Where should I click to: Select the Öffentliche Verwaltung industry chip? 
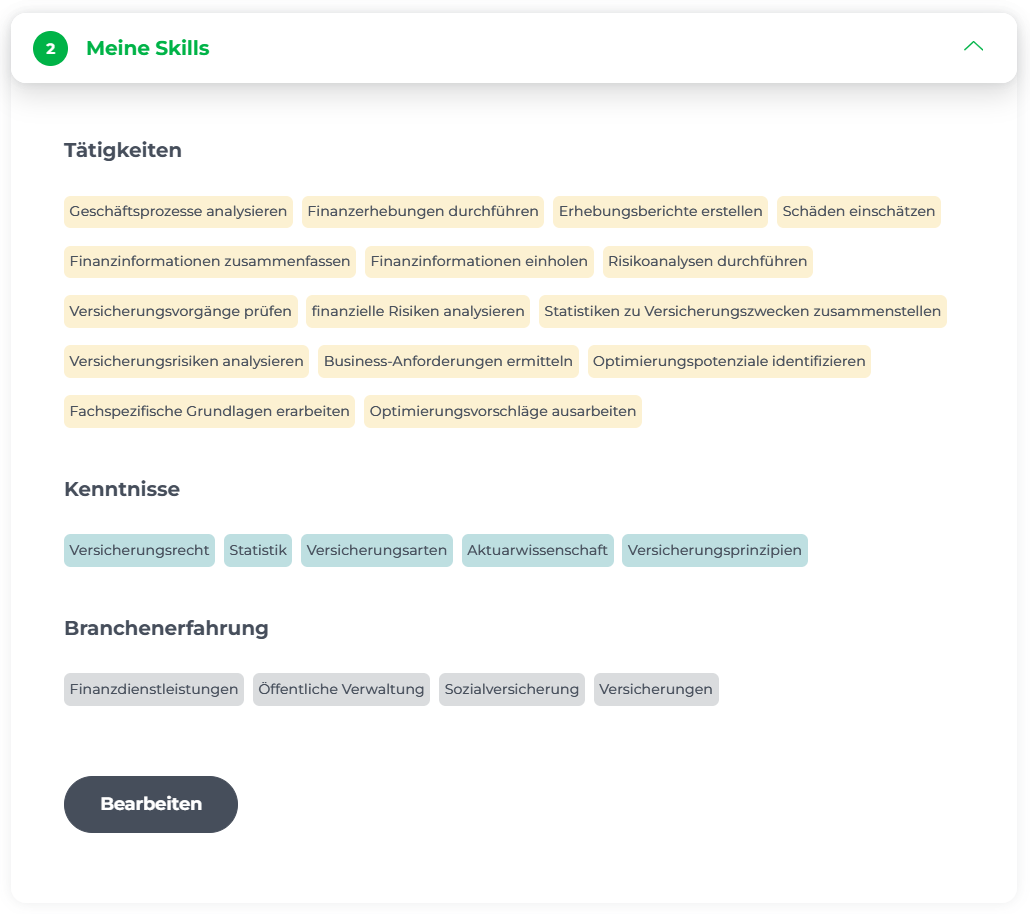[341, 690]
